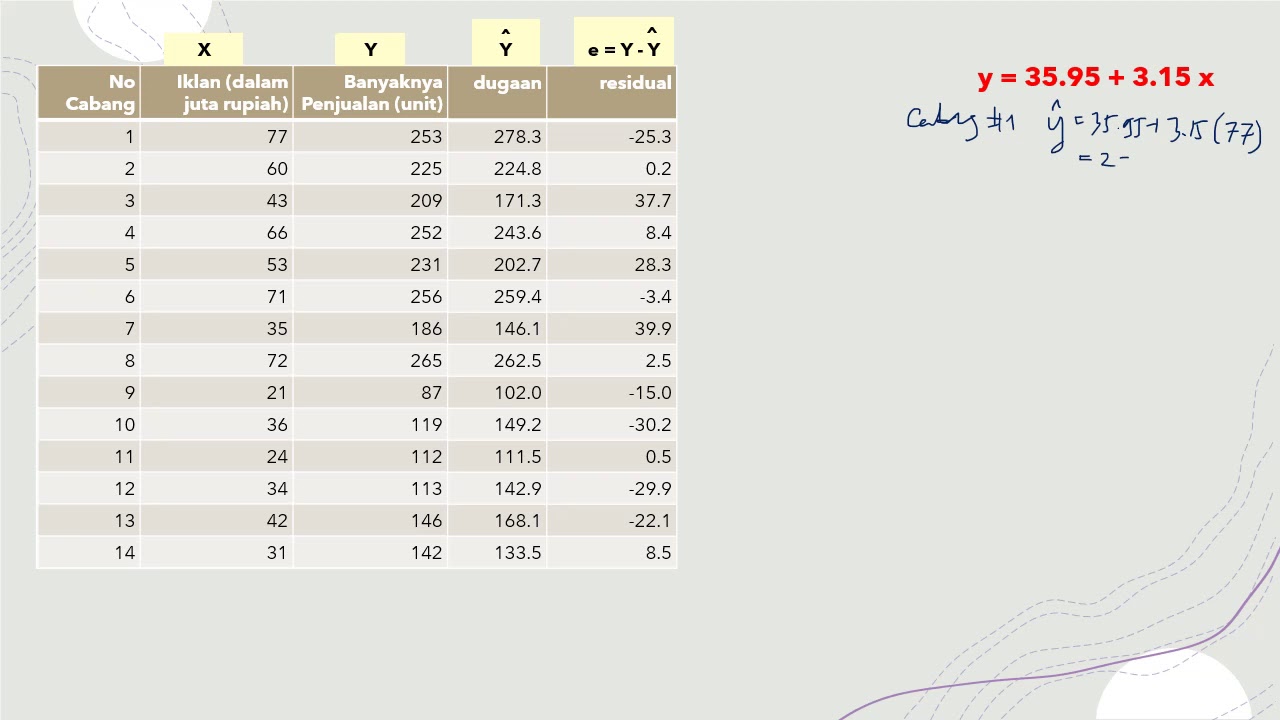Click dugaan value 111.5
The width and height of the screenshot is (1280, 720).
pyautogui.click(x=517, y=457)
